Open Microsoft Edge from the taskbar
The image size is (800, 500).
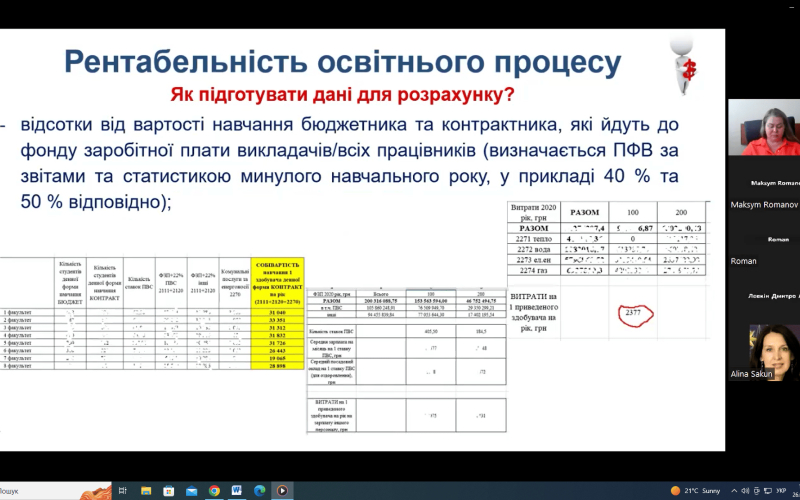pyautogui.click(x=260, y=491)
